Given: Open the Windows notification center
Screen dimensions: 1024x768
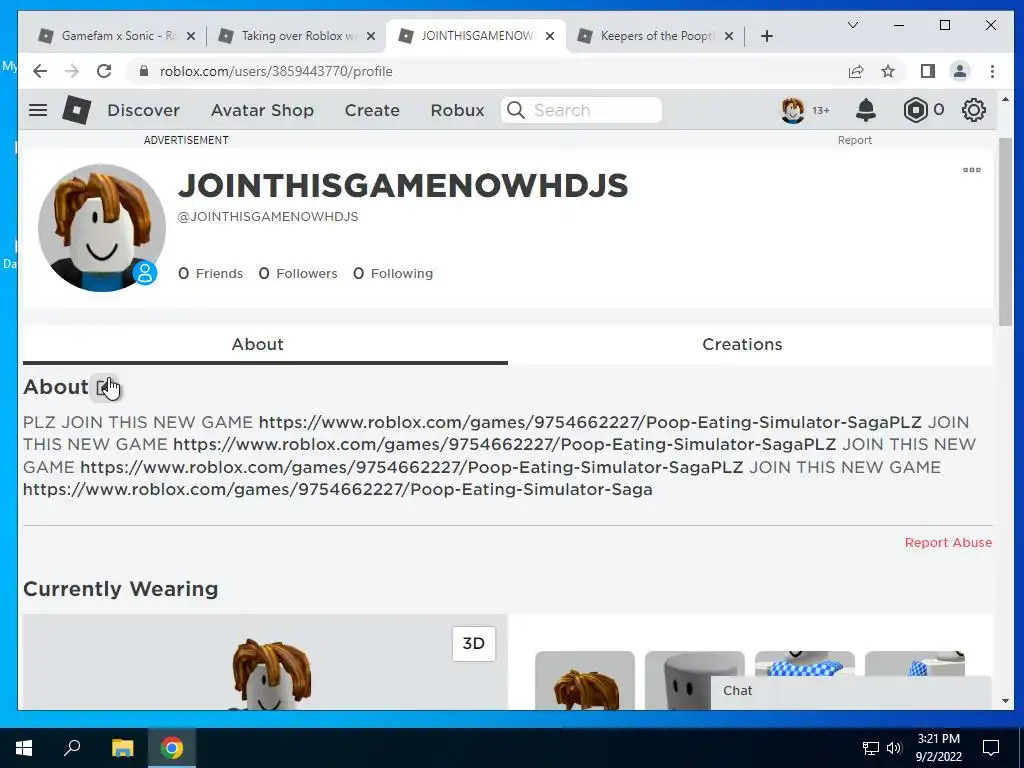Looking at the screenshot, I should coord(991,748).
